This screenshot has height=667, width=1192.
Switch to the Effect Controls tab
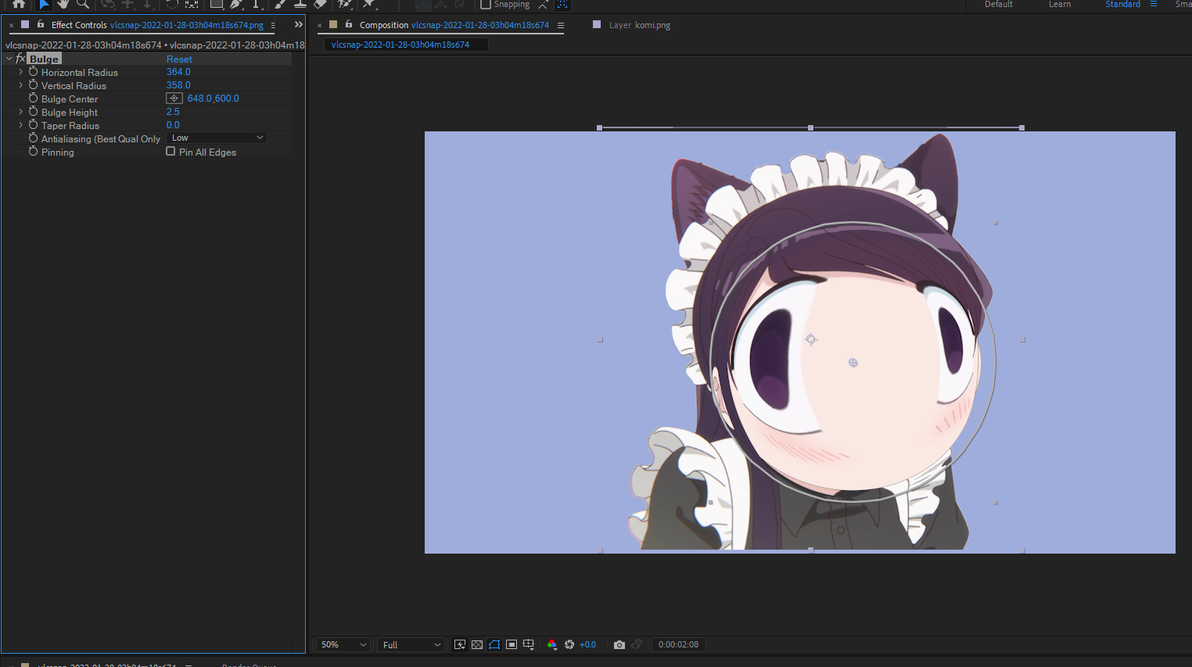pos(157,25)
